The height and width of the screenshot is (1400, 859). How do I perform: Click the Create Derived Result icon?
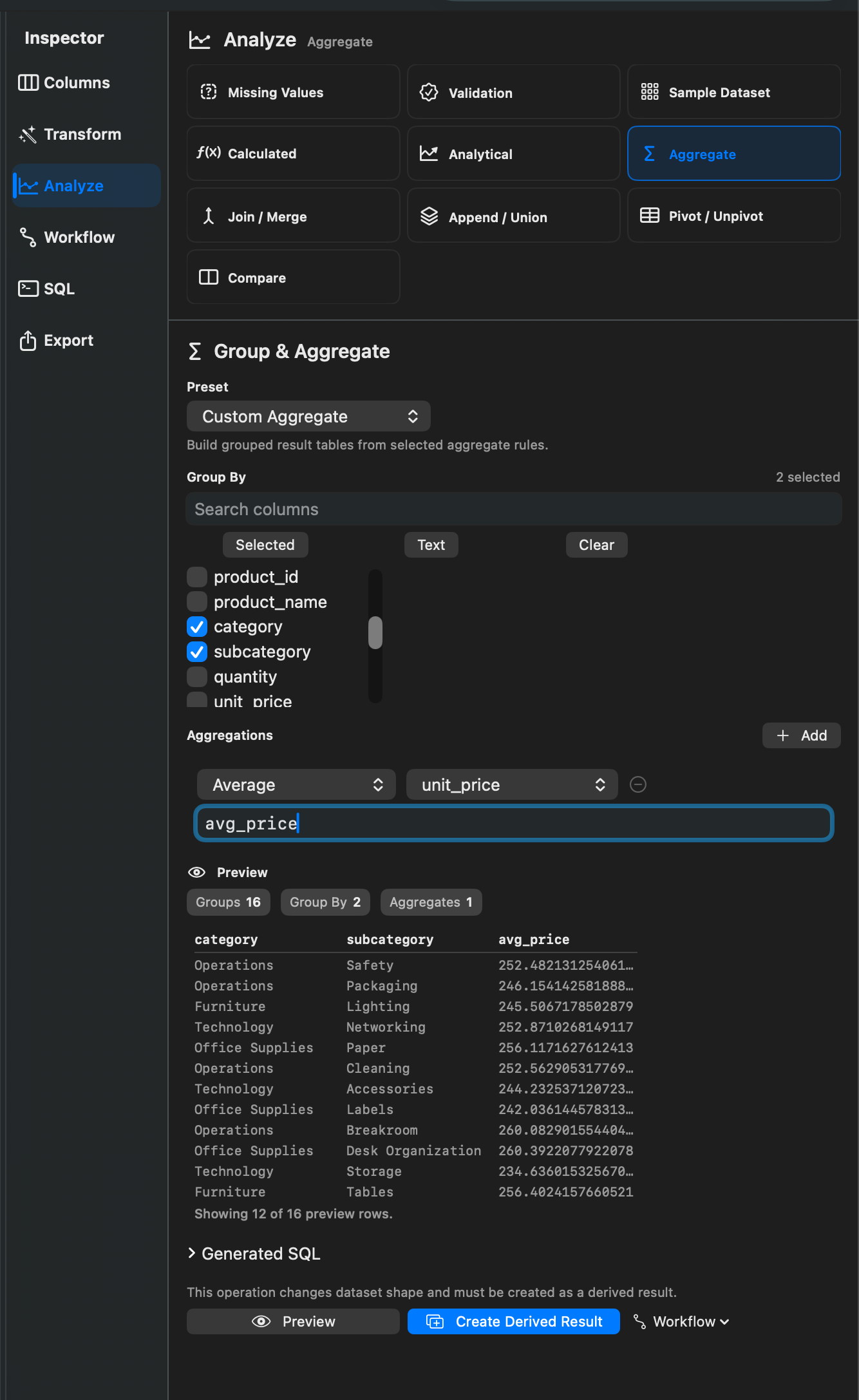click(435, 1321)
